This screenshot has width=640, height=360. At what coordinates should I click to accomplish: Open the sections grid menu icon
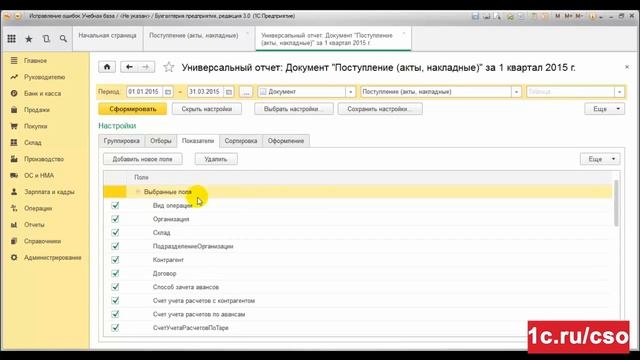pyautogui.click(x=11, y=39)
